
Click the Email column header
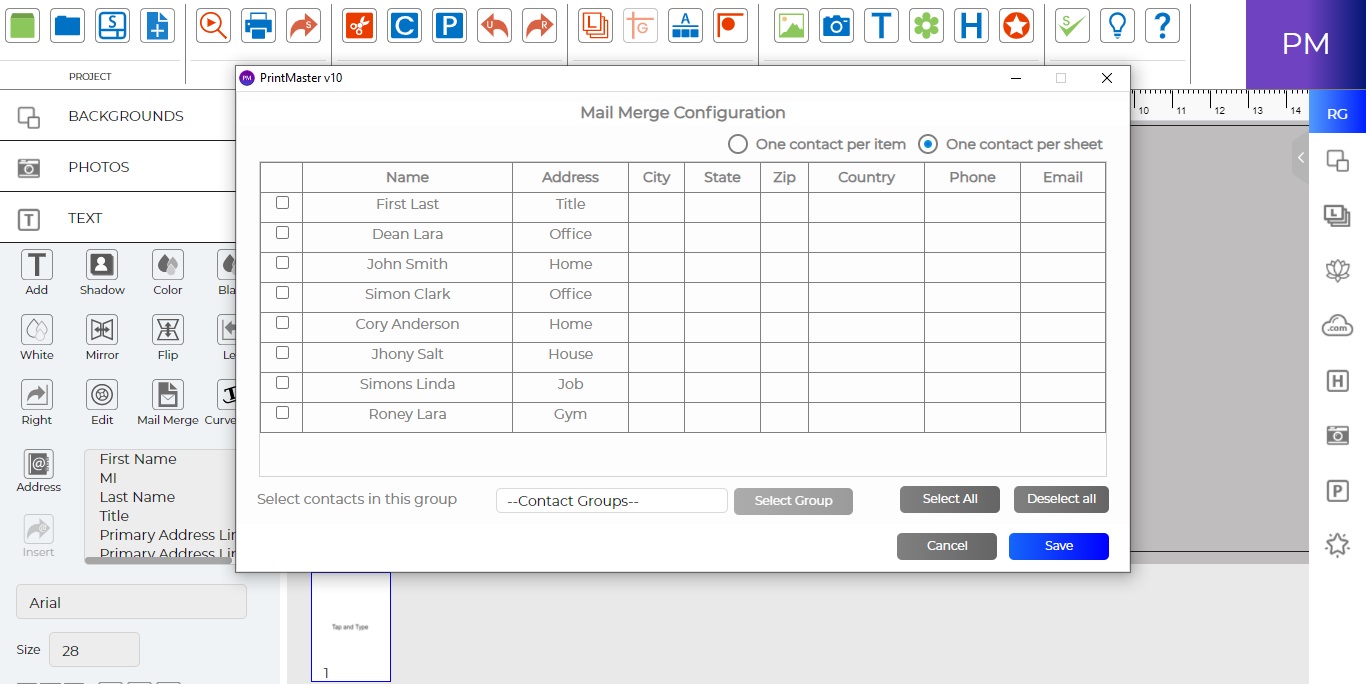1063,177
